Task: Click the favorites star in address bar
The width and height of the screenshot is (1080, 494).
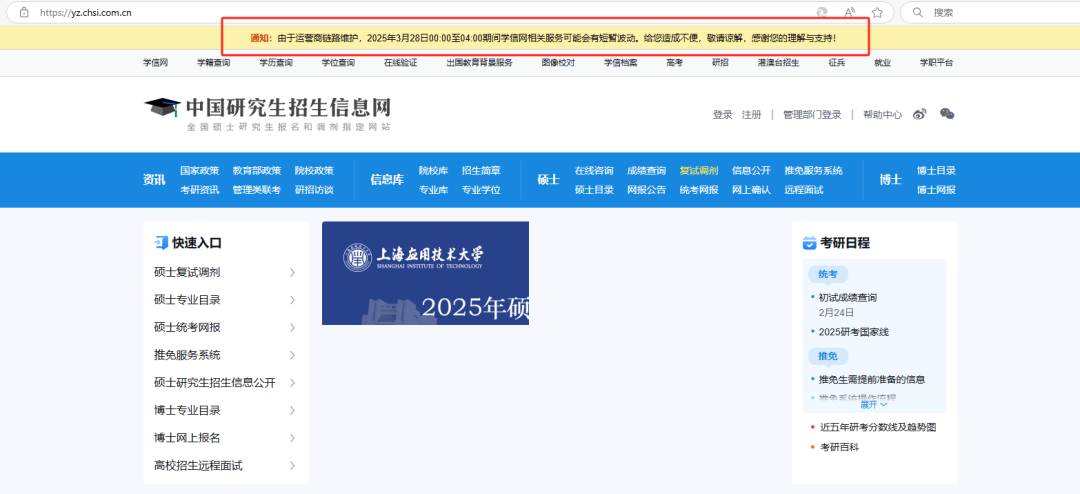Action: tap(877, 12)
